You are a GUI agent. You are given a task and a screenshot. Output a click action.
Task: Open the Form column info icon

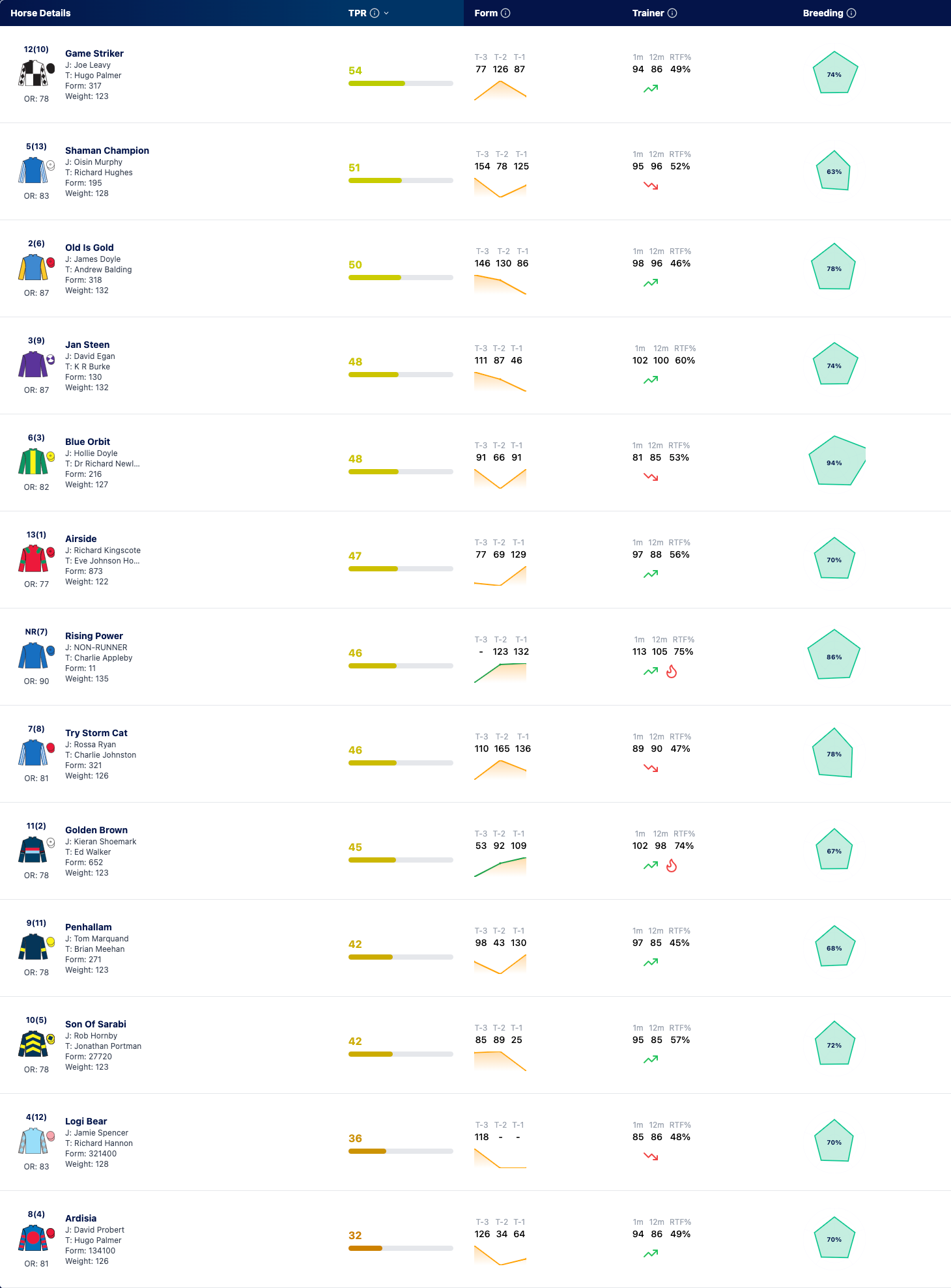click(x=505, y=13)
